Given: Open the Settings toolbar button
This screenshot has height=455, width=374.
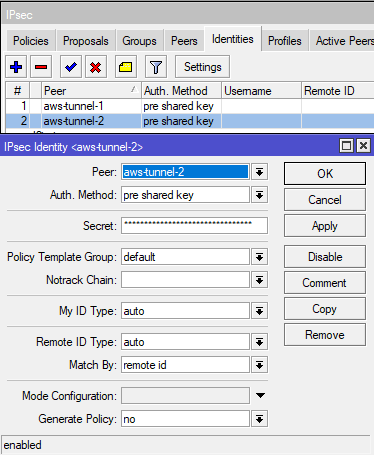Looking at the screenshot, I should (x=203, y=67).
